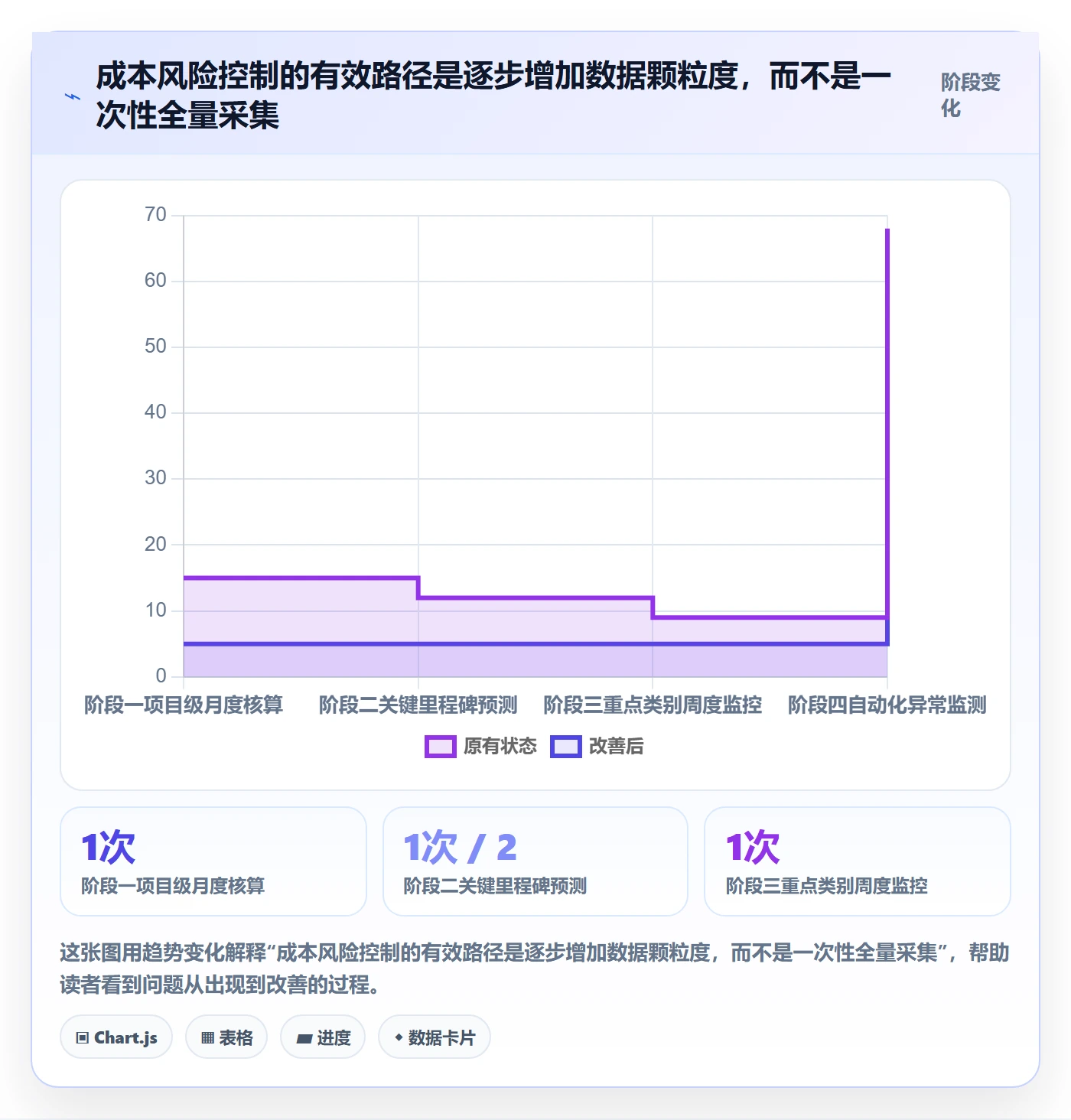Toggle the 原有状态 legend swatch
1071x1120 pixels.
(x=441, y=747)
